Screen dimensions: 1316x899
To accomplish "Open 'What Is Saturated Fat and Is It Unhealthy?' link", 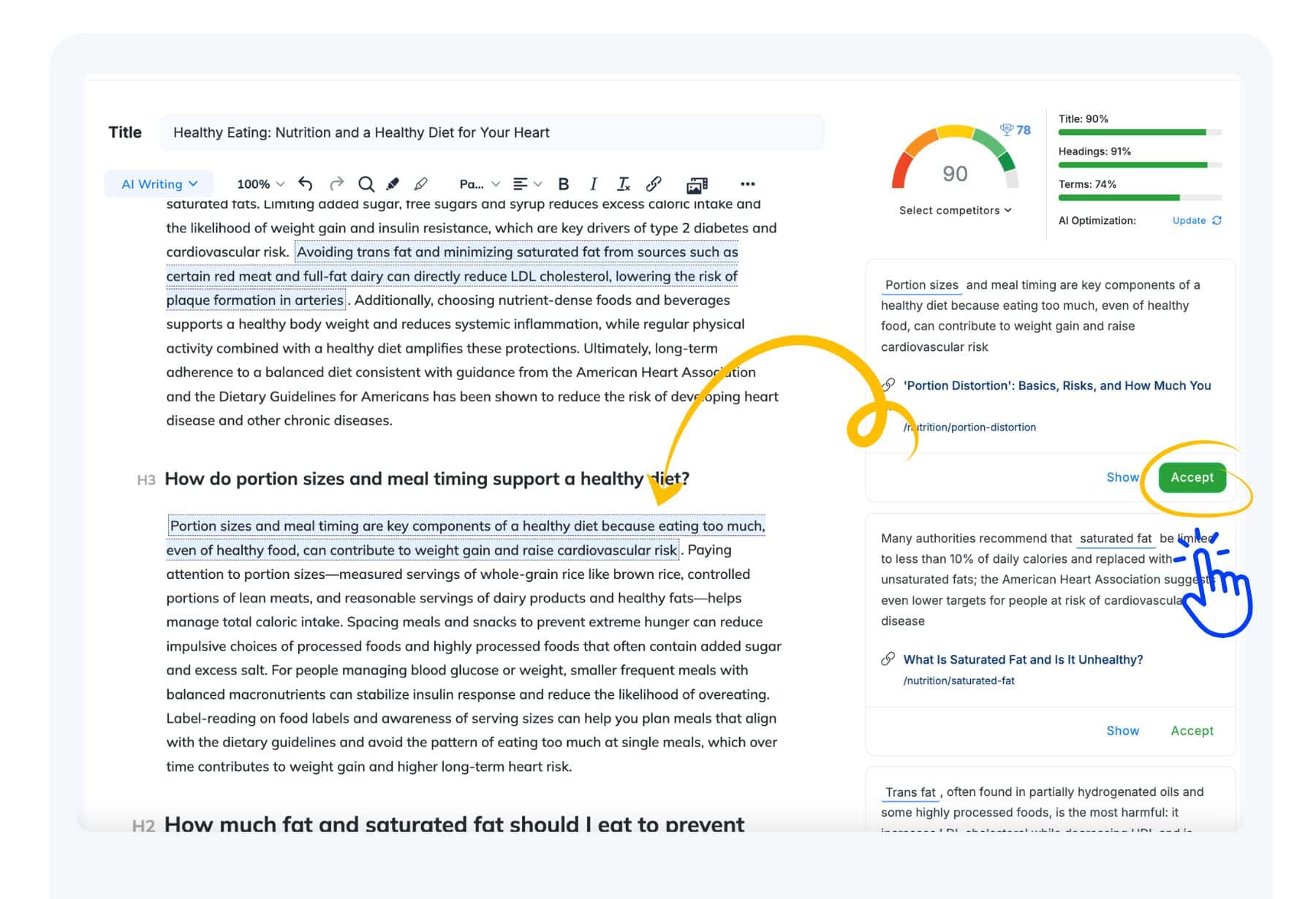I will point(1023,659).
